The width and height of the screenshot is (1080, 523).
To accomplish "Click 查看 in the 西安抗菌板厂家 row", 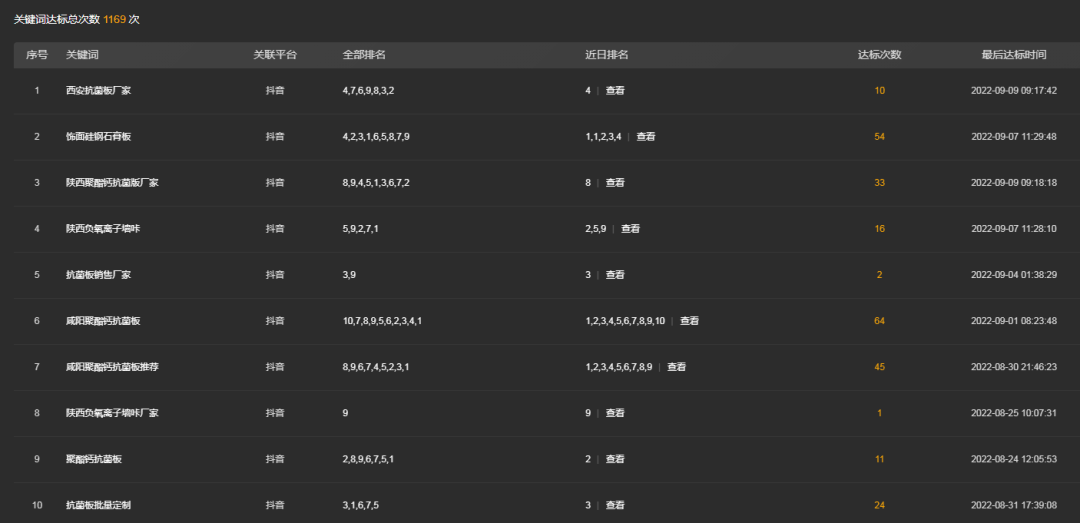I will pos(615,91).
